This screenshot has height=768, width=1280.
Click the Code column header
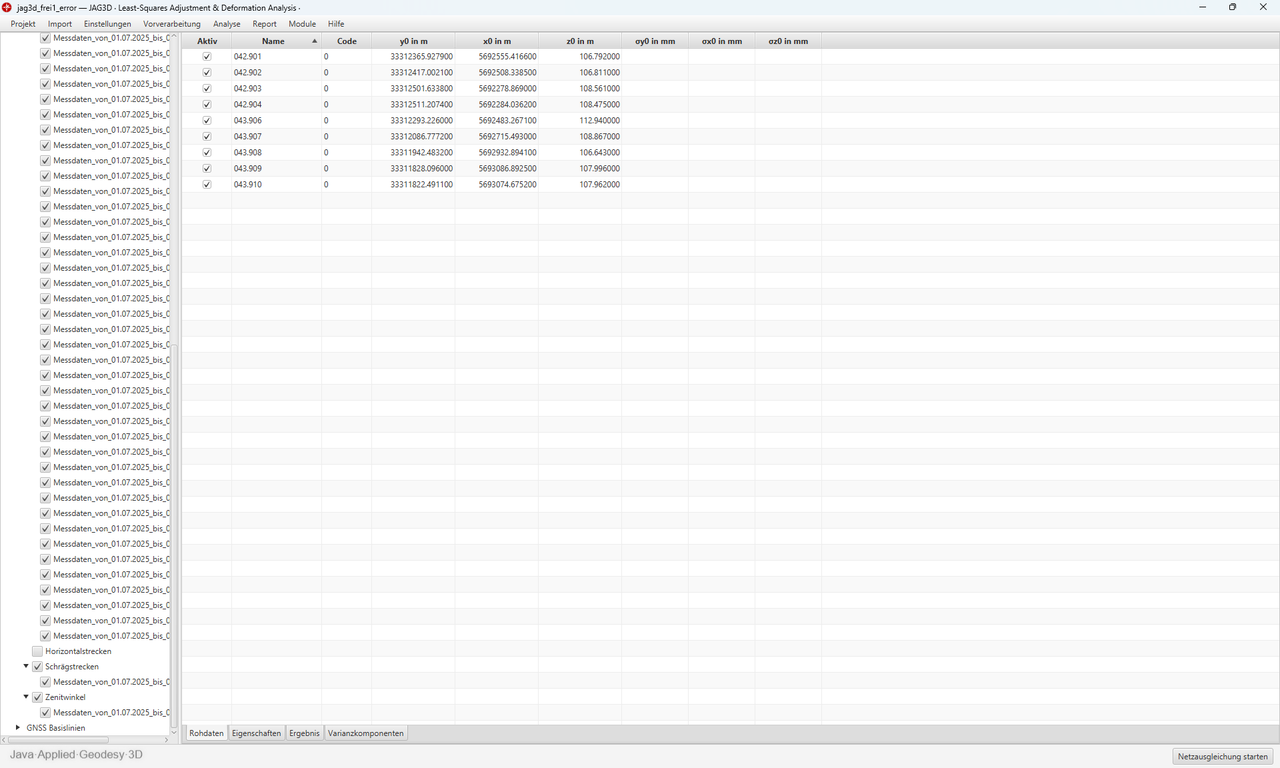[347, 41]
